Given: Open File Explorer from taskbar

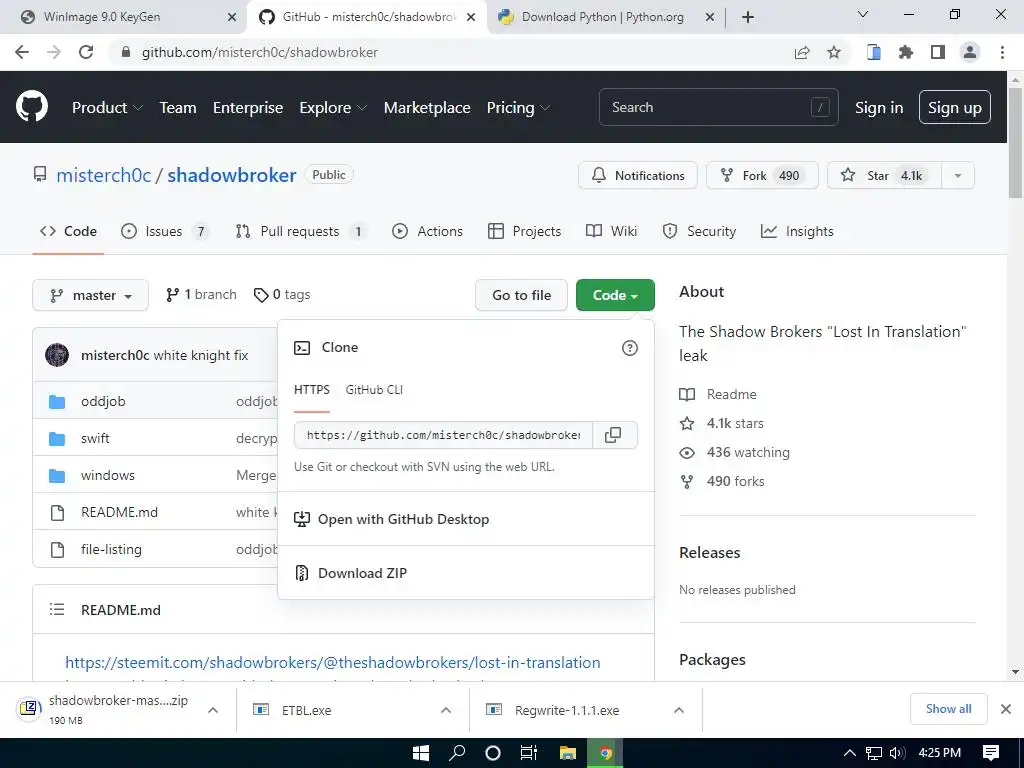Looking at the screenshot, I should click(x=568, y=753).
